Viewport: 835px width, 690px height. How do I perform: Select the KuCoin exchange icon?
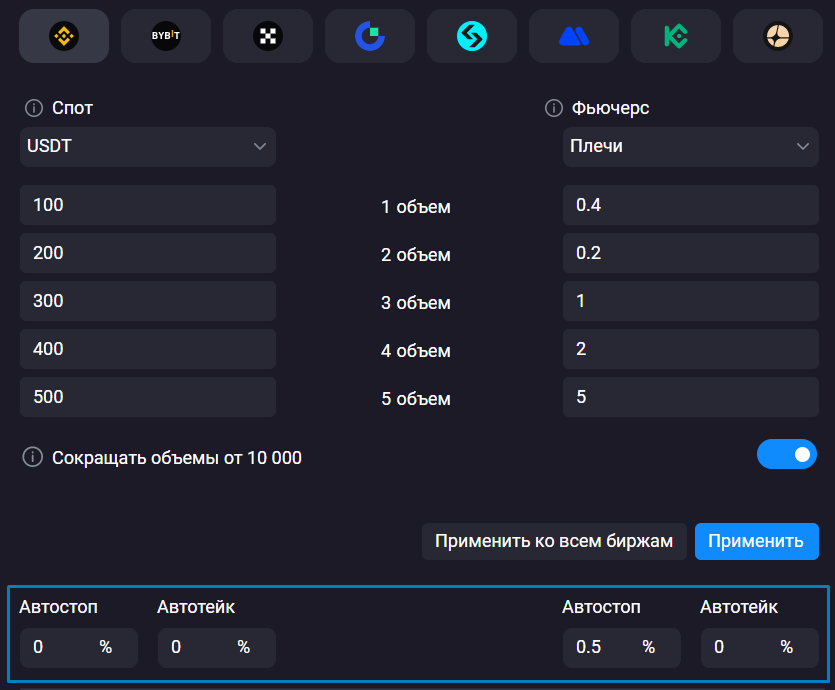tap(676, 36)
